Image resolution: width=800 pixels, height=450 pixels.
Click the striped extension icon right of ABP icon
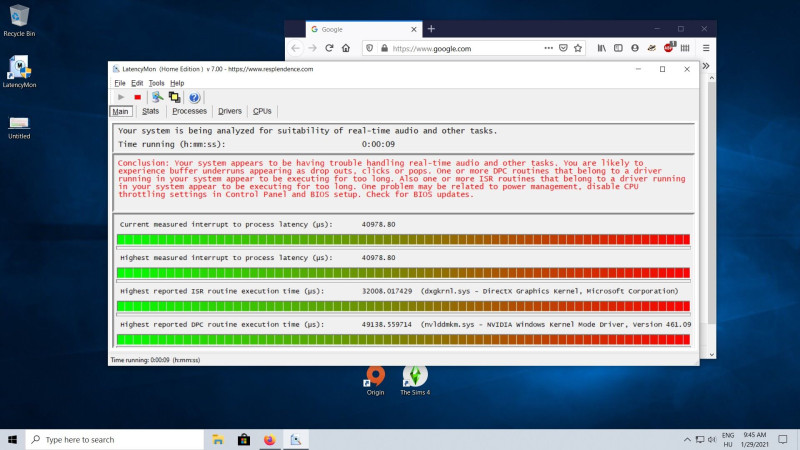point(685,48)
